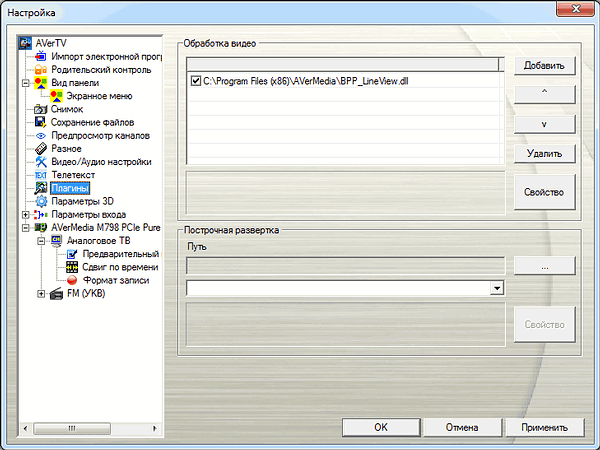
Task: Open Снимок settings page
Action: [x=67, y=109]
